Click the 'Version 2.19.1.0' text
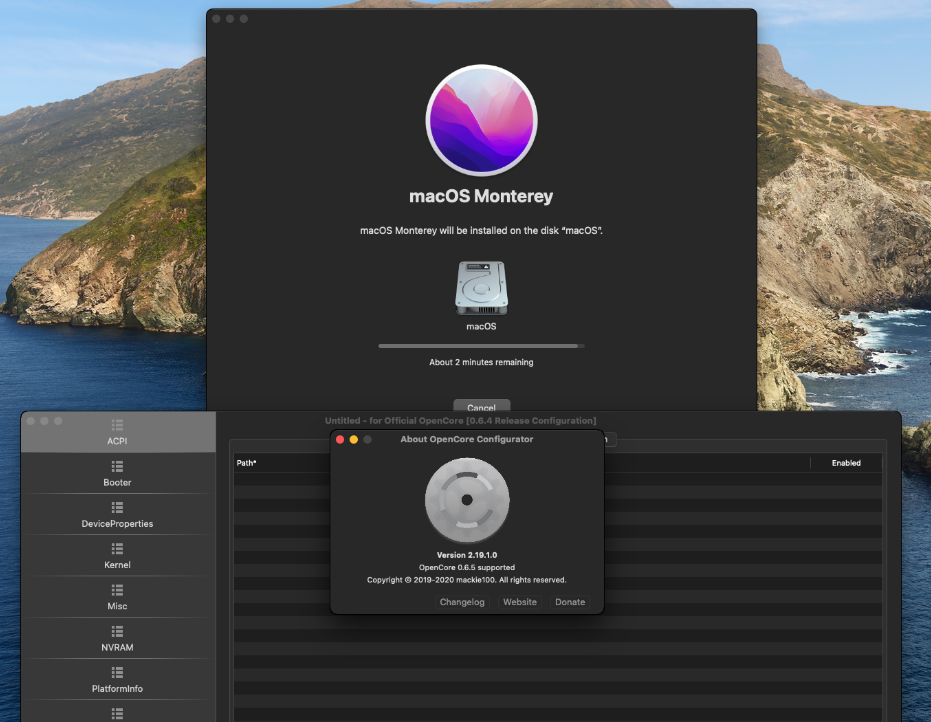The width and height of the screenshot is (931, 722). [467, 555]
